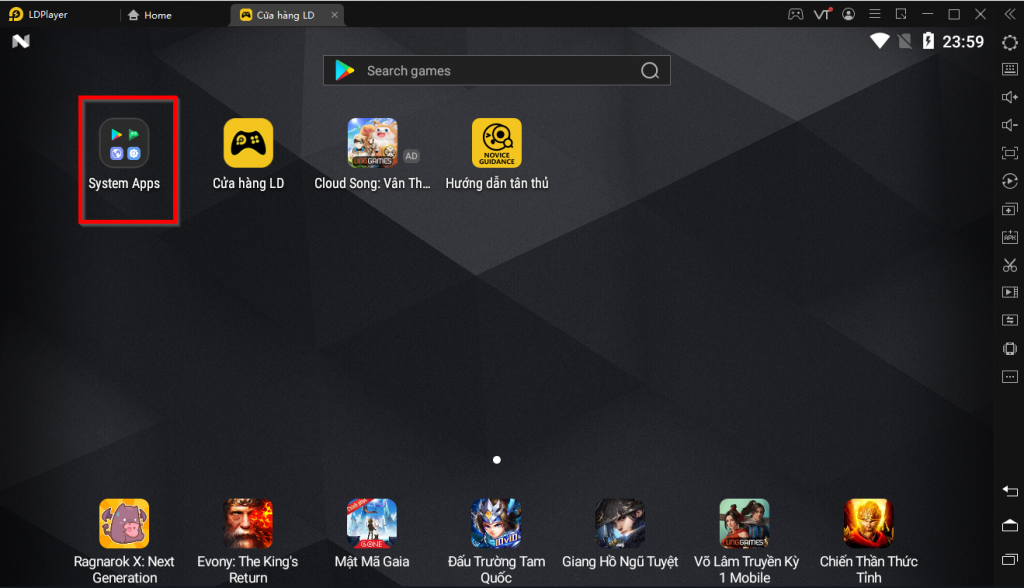The width and height of the screenshot is (1024, 588).
Task: Open the hamburger menu in the title bar
Action: (875, 14)
